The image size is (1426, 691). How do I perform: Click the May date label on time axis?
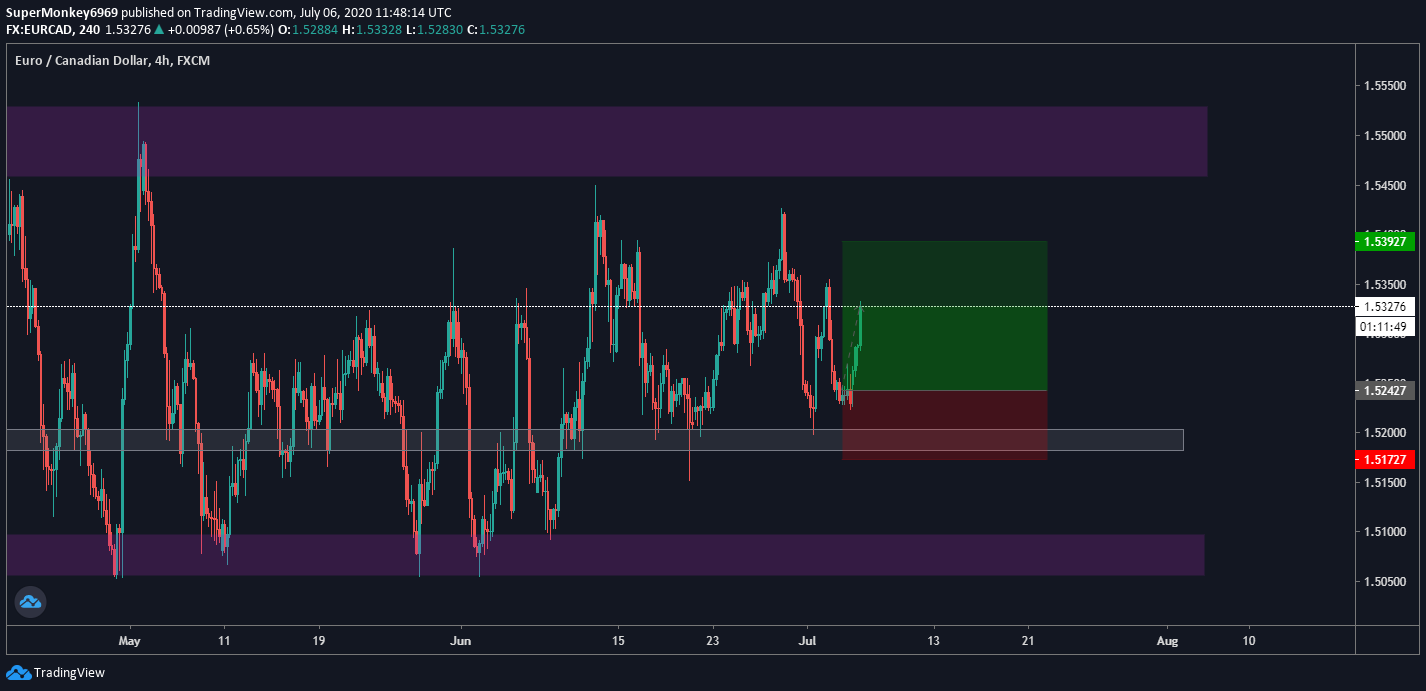coord(129,640)
